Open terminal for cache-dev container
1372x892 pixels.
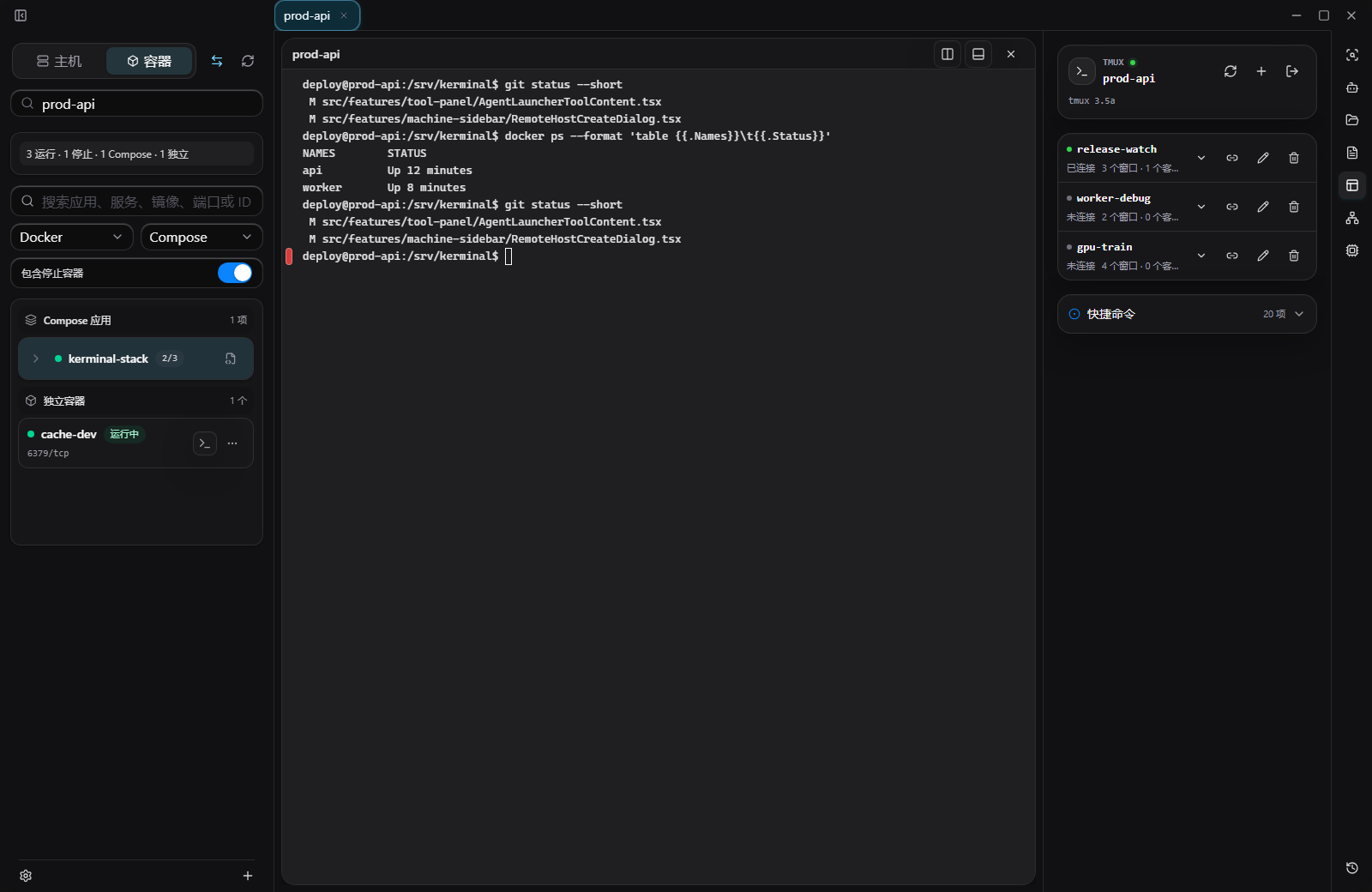pyautogui.click(x=205, y=443)
